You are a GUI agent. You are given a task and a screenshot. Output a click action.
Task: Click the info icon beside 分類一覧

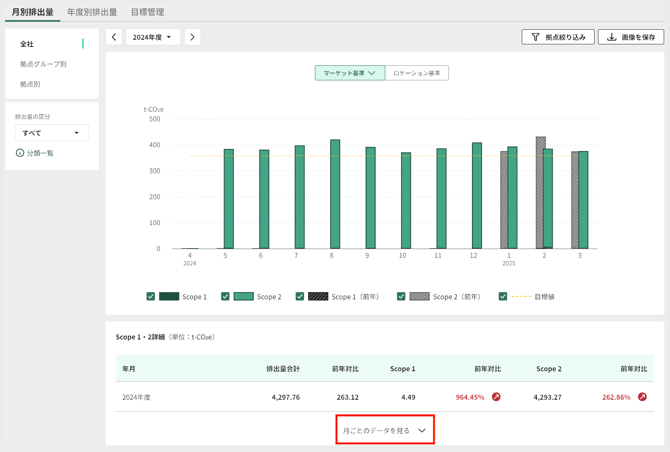point(20,153)
